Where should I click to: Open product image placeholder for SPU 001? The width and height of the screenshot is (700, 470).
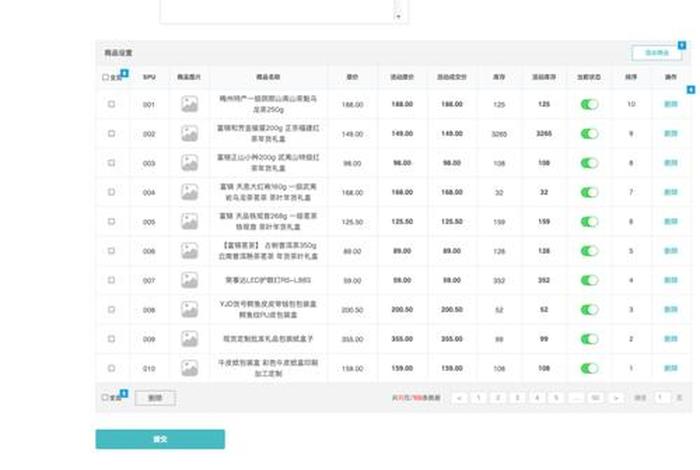pyautogui.click(x=189, y=104)
